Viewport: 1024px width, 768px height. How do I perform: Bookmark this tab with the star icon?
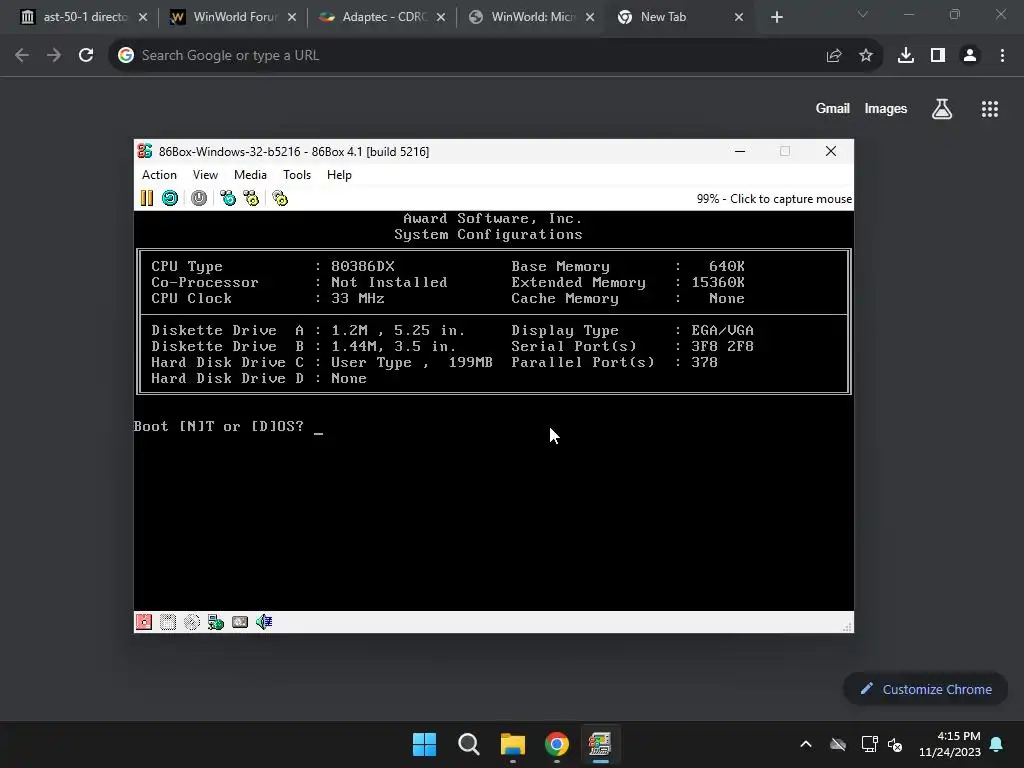pos(866,56)
